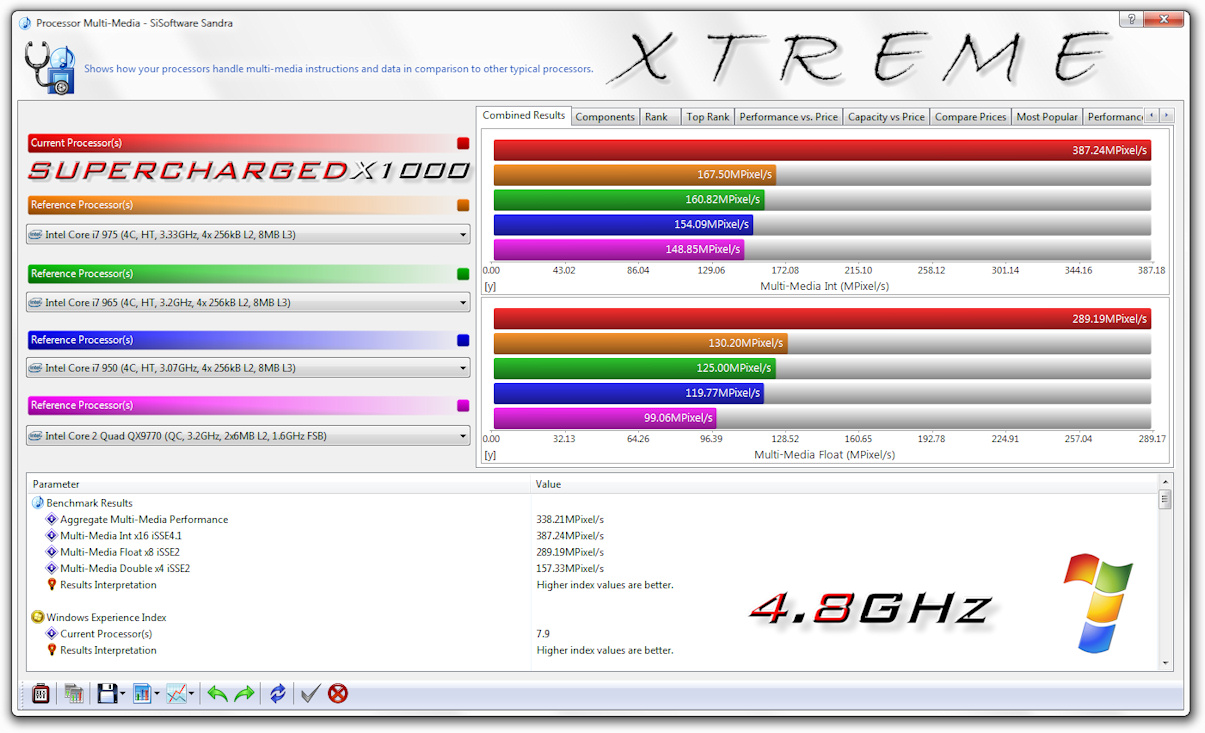Image resolution: width=1205 pixels, height=733 pixels.
Task: Select Performance vs. Price tab
Action: 788,117
